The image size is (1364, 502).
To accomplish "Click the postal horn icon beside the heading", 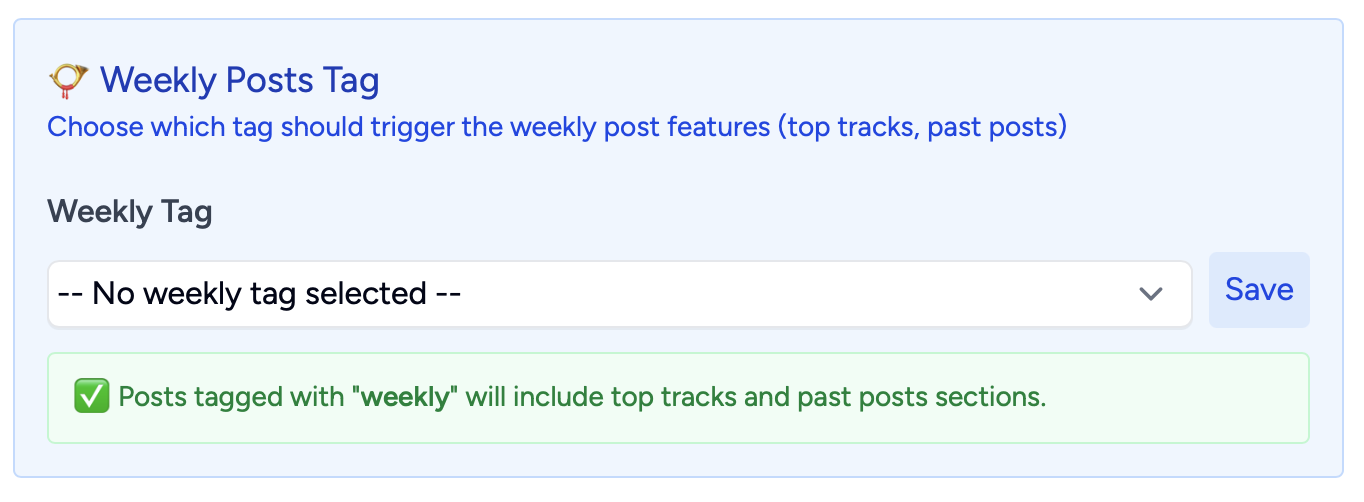I will coord(69,80).
